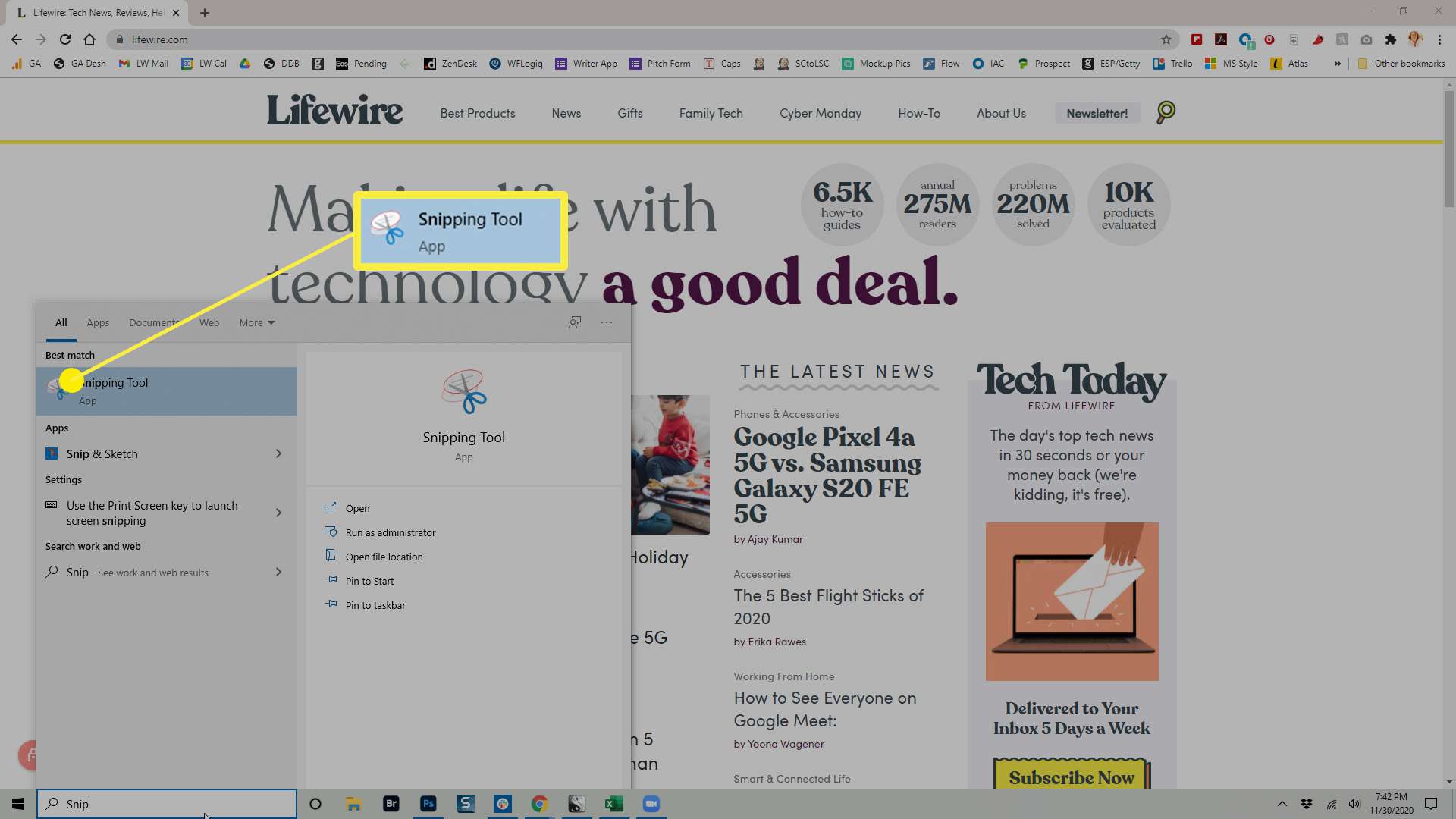Viewport: 1456px width, 819px height.
Task: Launch Adobe Bridge from the taskbar
Action: click(x=391, y=804)
